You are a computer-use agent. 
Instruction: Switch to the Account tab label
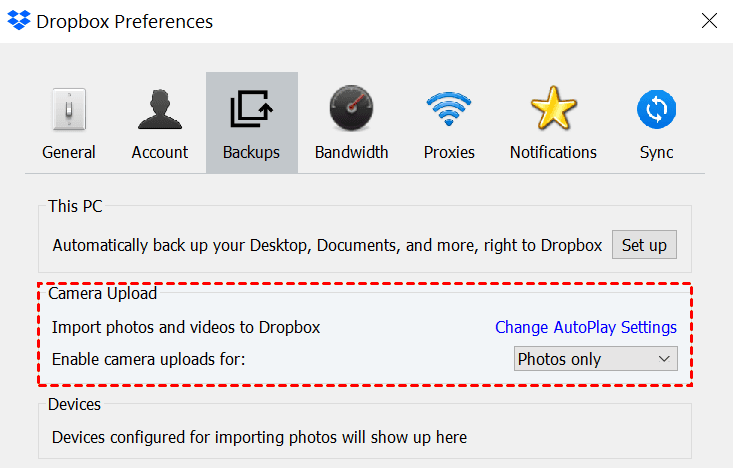pyautogui.click(x=160, y=152)
